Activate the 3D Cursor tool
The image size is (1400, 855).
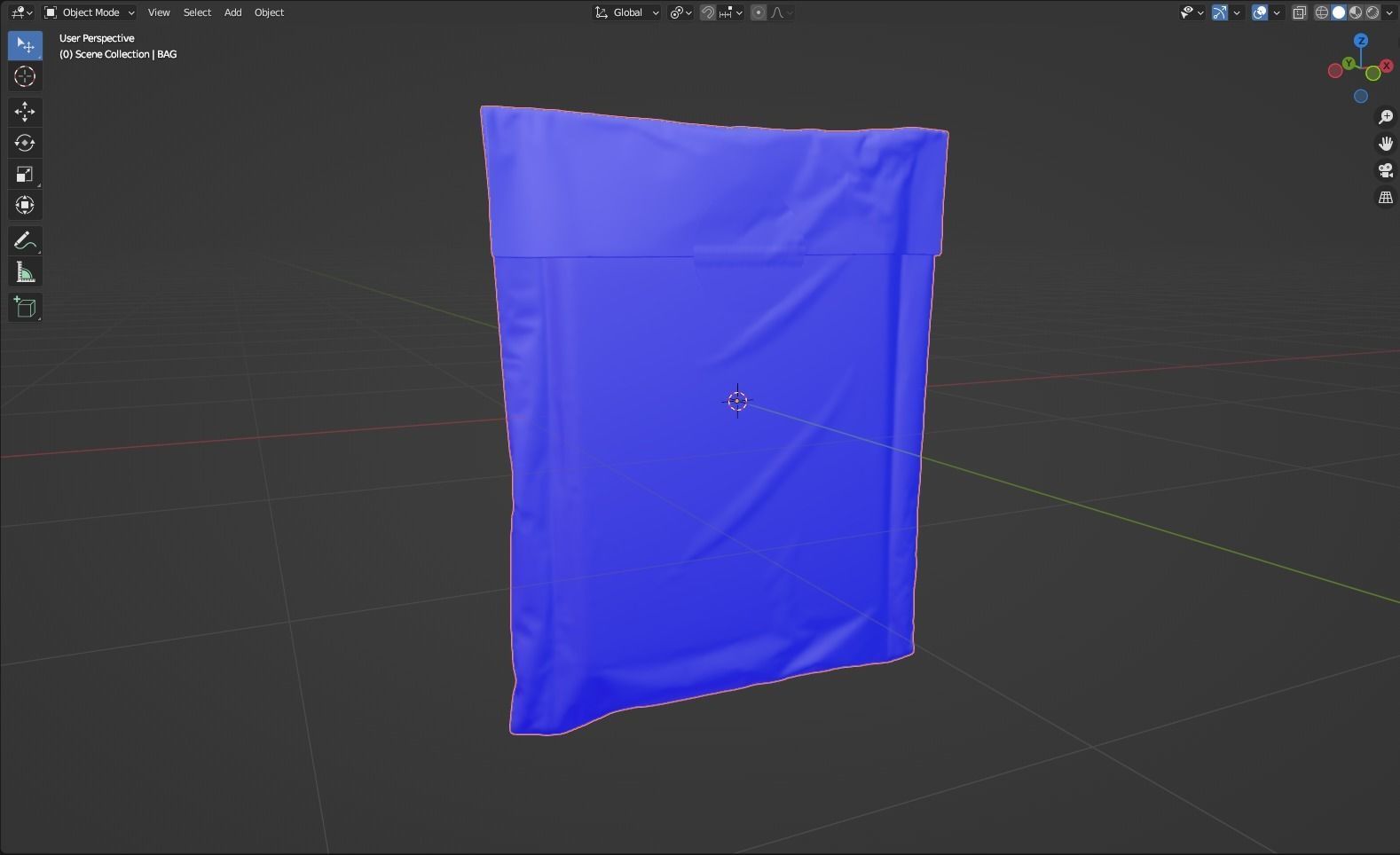coord(25,76)
